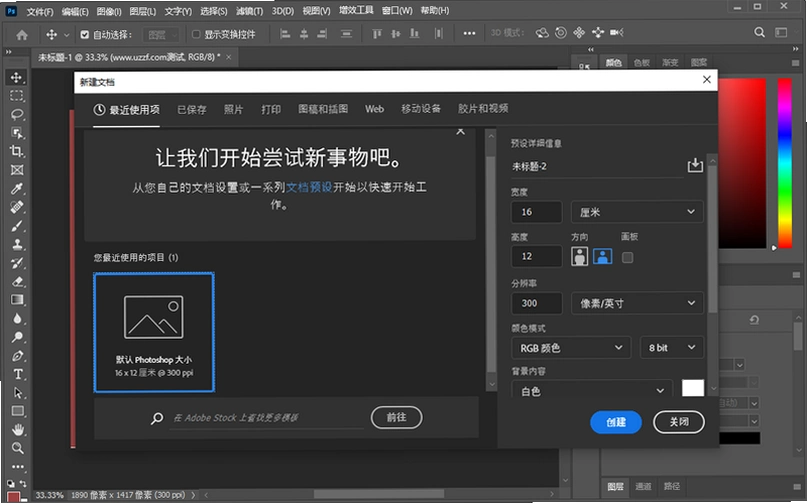The width and height of the screenshot is (807, 503).
Task: Click the 前往 button
Action: pos(396,418)
